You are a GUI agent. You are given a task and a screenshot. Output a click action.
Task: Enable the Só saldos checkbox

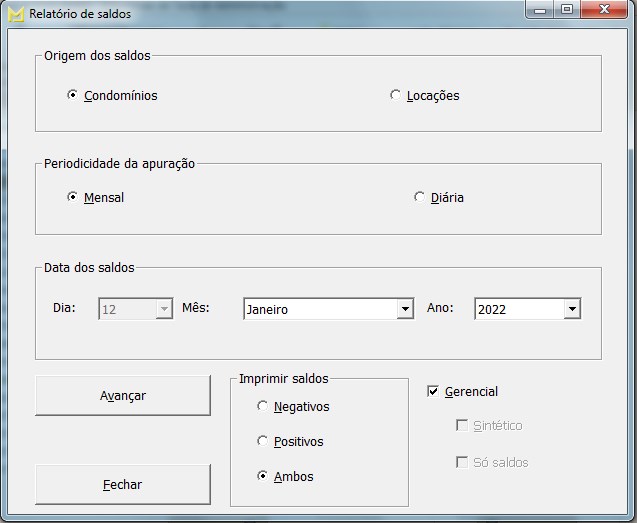tap(461, 462)
